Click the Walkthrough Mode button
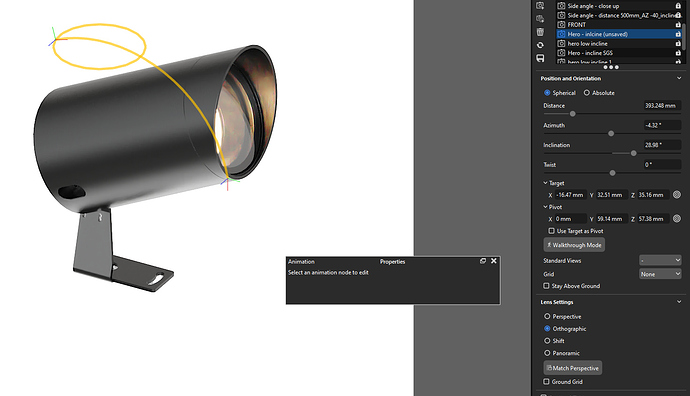This screenshot has height=396, width=690. [574, 245]
